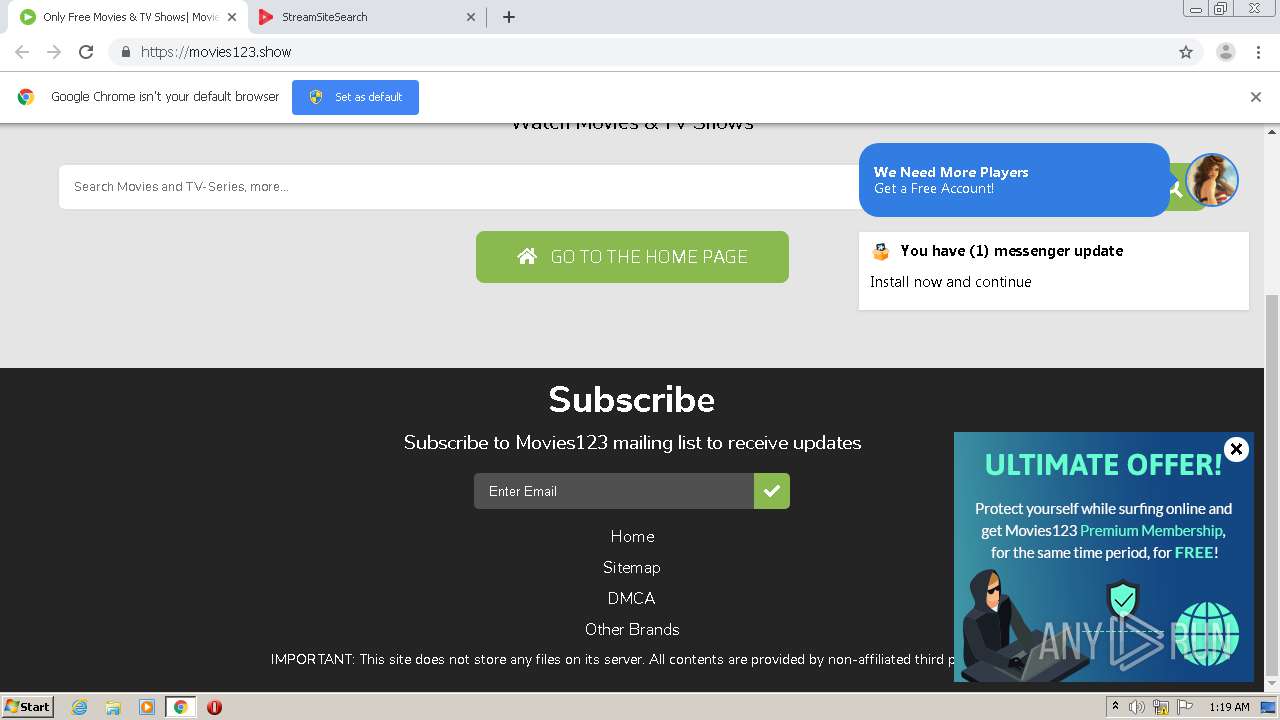Launch Internet Explorer from the taskbar
Screen dimensions: 1280x720
[x=79, y=707]
